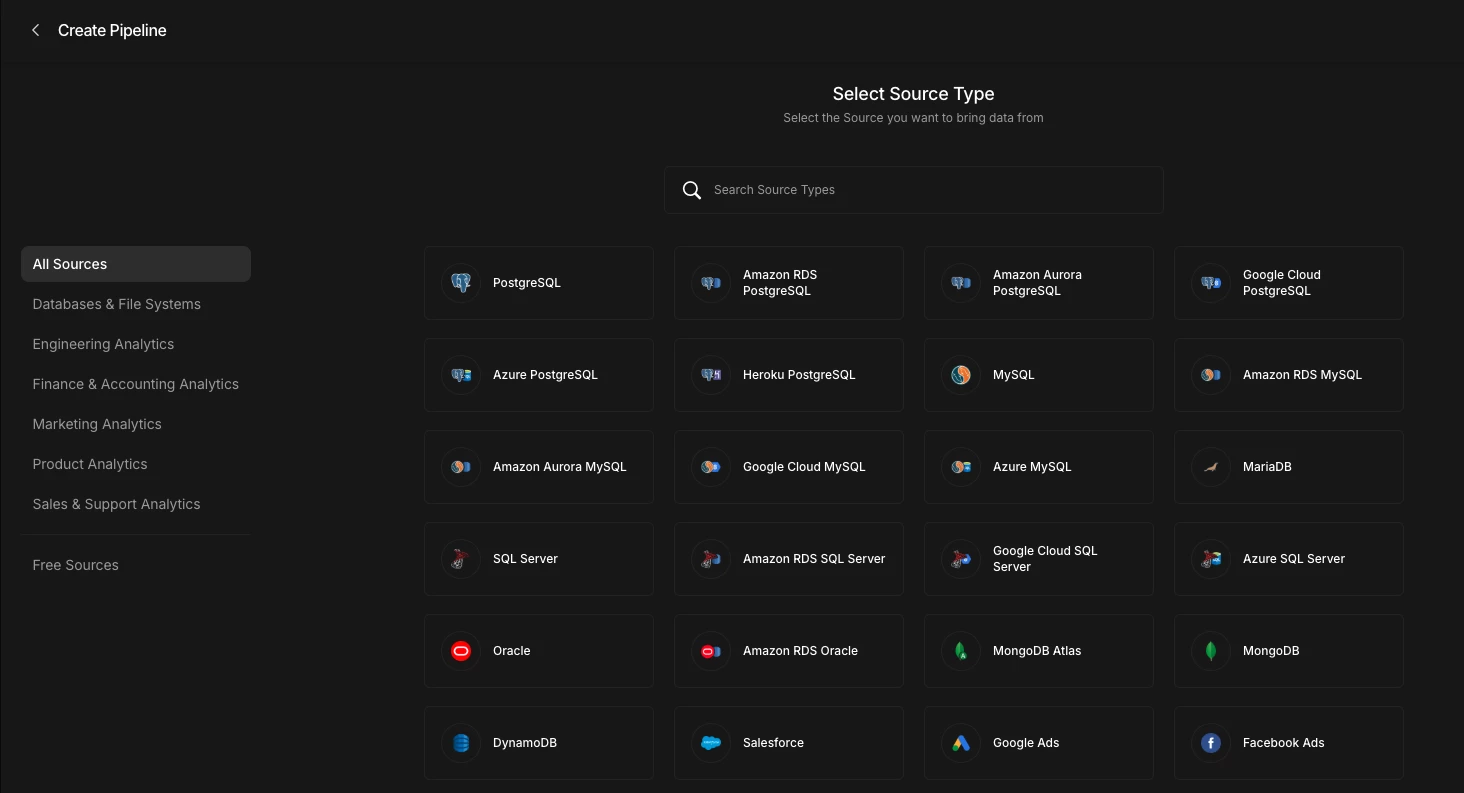Choose the DynamoDB icon
This screenshot has height=793, width=1464.
(461, 743)
